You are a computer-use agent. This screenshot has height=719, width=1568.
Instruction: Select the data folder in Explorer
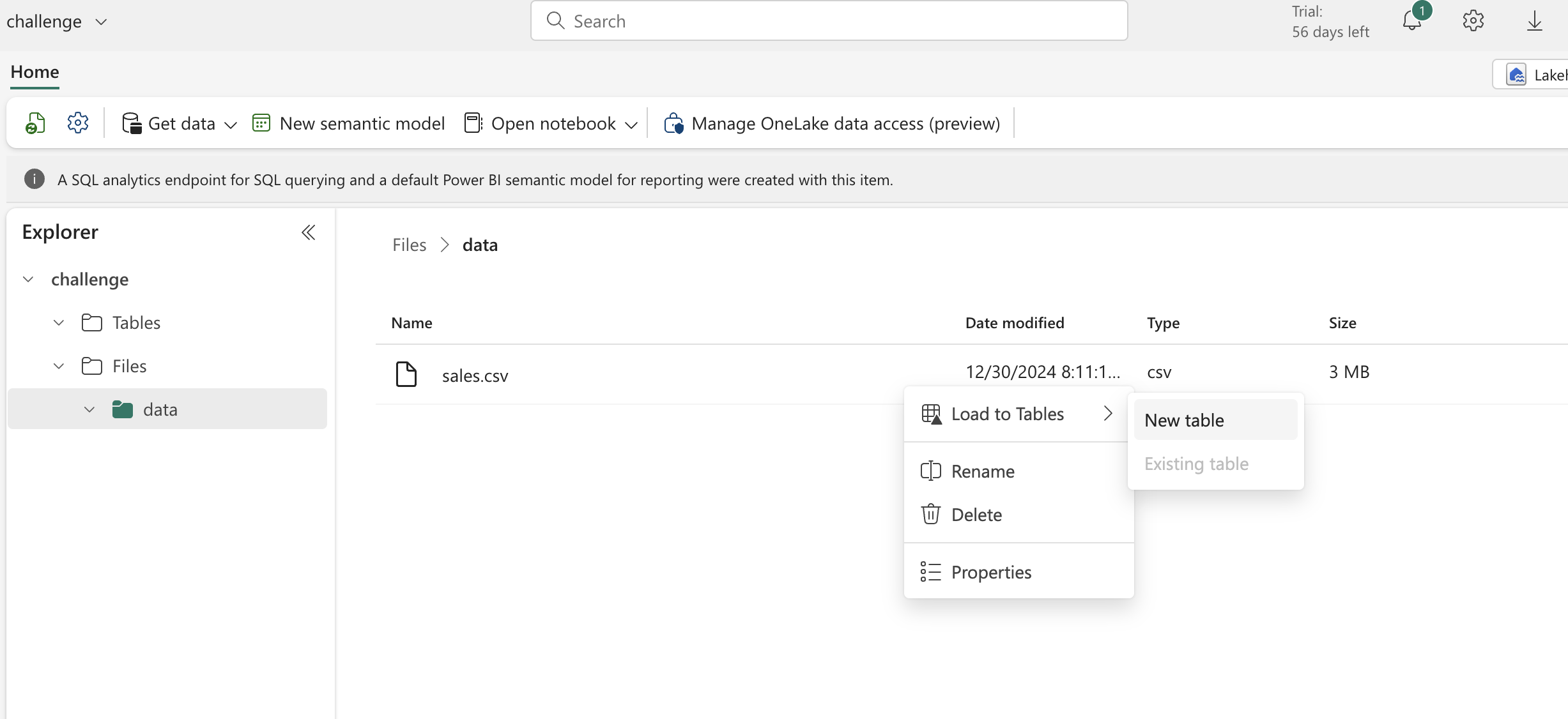point(167,409)
